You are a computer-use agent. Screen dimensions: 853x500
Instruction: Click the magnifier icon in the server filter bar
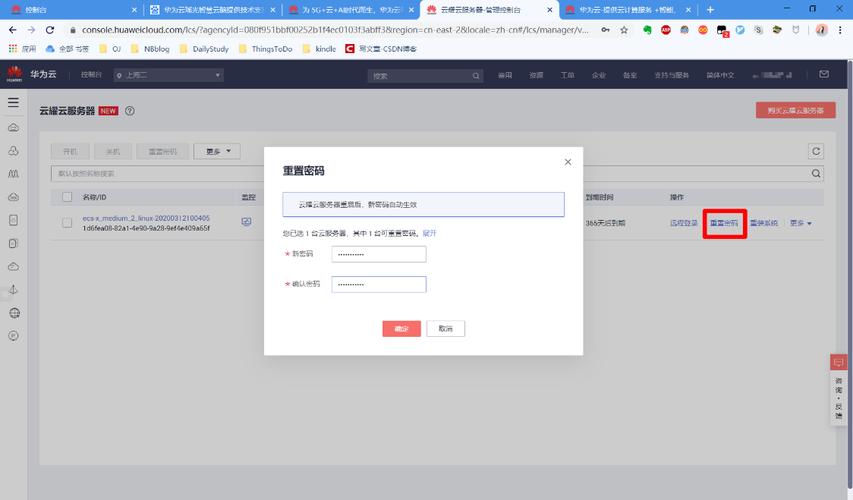coord(815,174)
